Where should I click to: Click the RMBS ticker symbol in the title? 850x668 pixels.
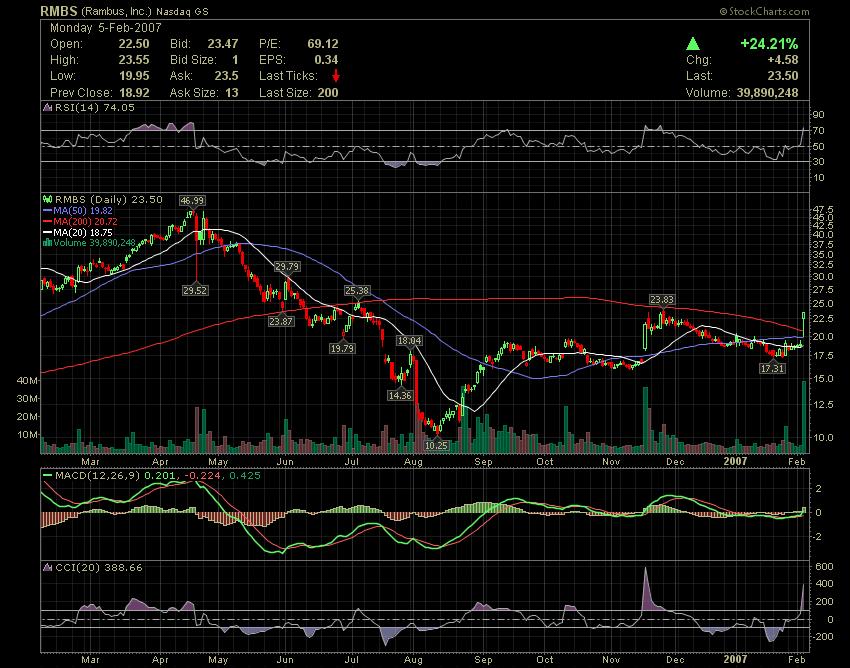coord(59,11)
